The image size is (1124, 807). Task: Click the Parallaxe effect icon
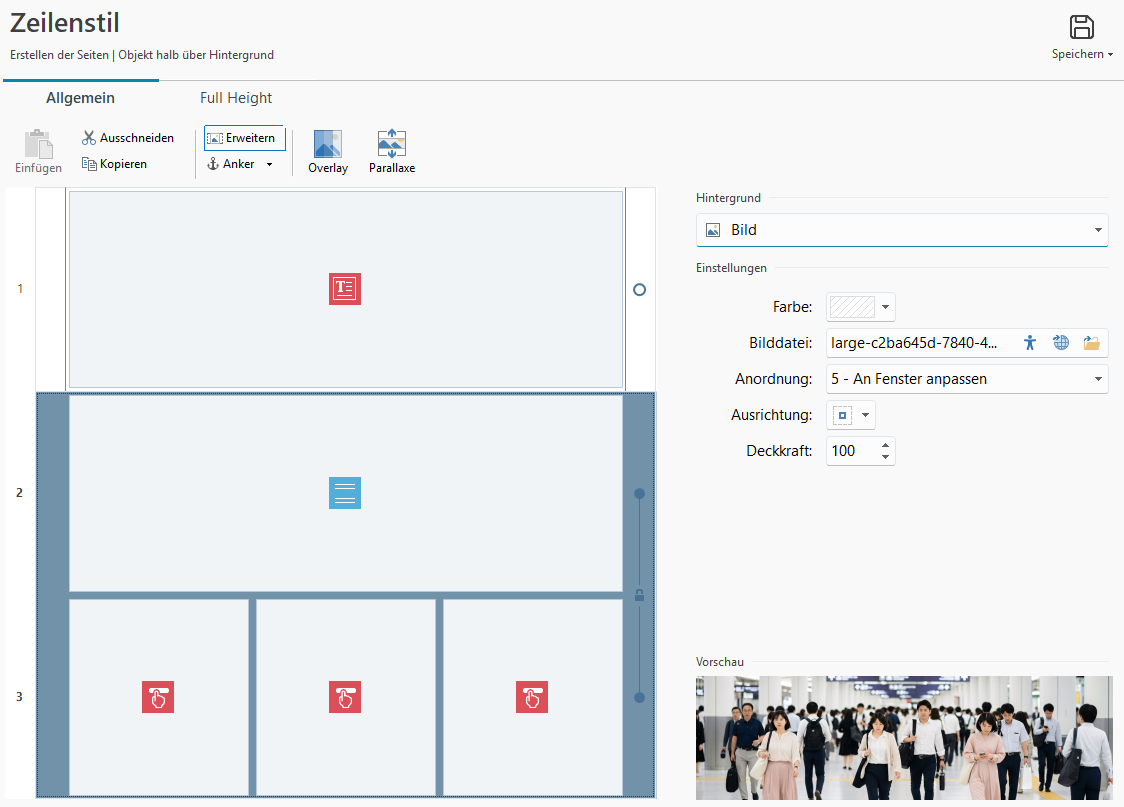tap(391, 145)
